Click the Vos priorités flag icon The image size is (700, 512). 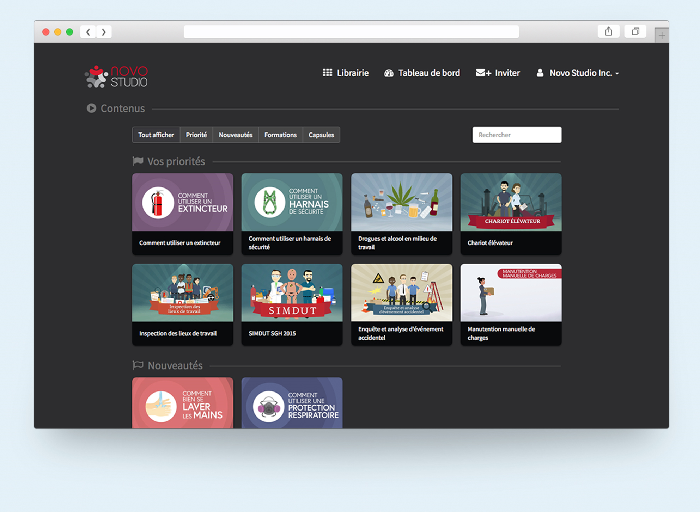(138, 161)
